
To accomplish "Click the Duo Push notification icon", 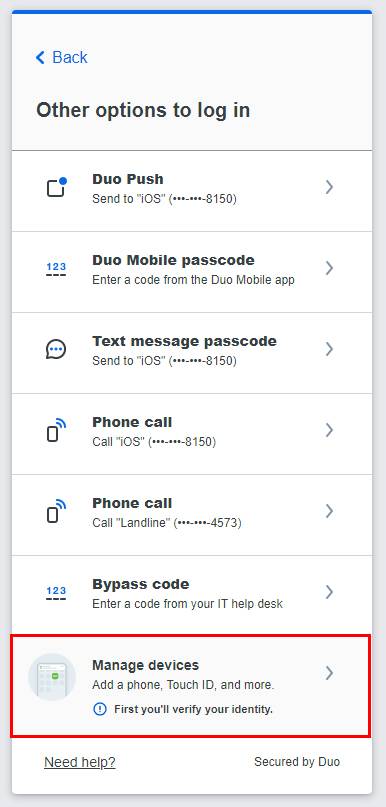I will click(x=57, y=187).
